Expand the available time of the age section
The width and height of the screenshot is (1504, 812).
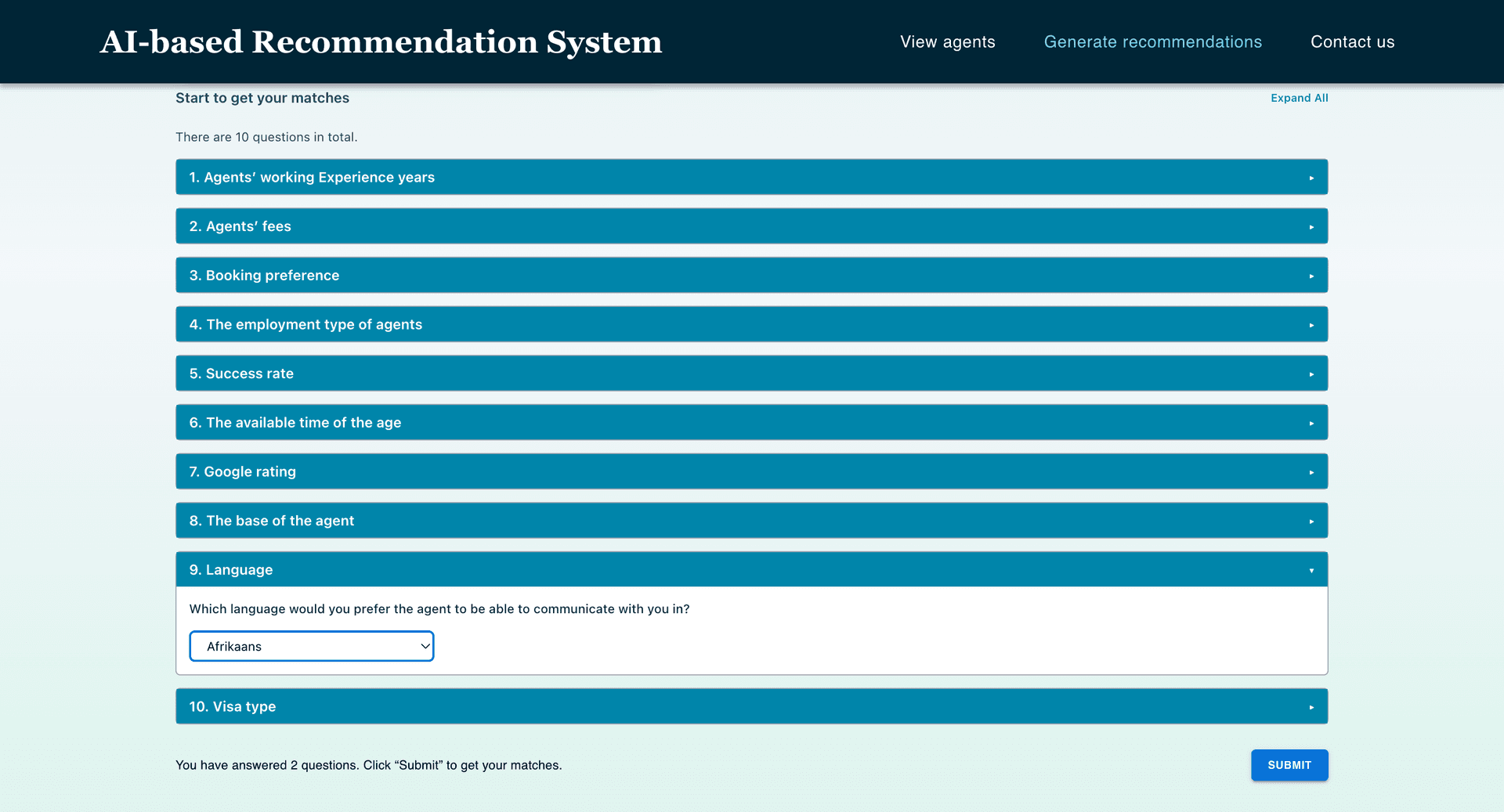tap(750, 423)
